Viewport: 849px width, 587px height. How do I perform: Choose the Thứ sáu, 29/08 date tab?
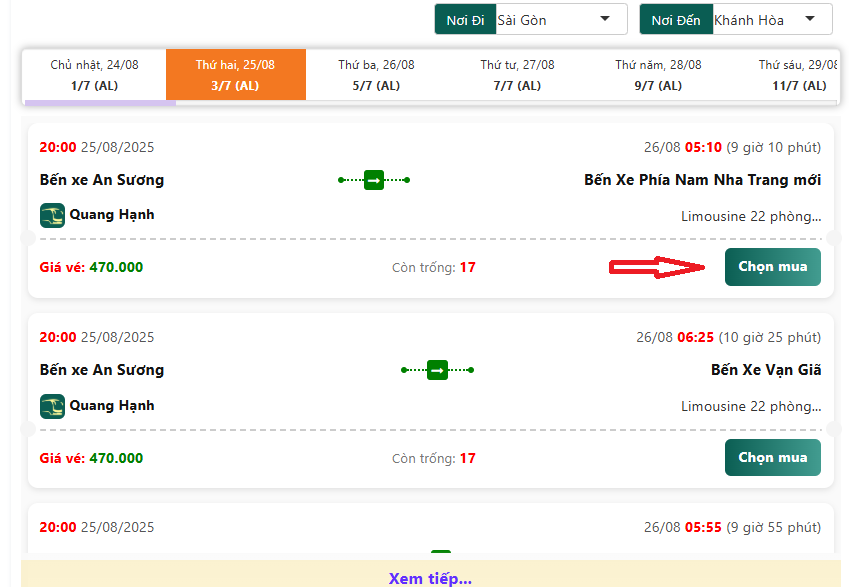click(797, 75)
